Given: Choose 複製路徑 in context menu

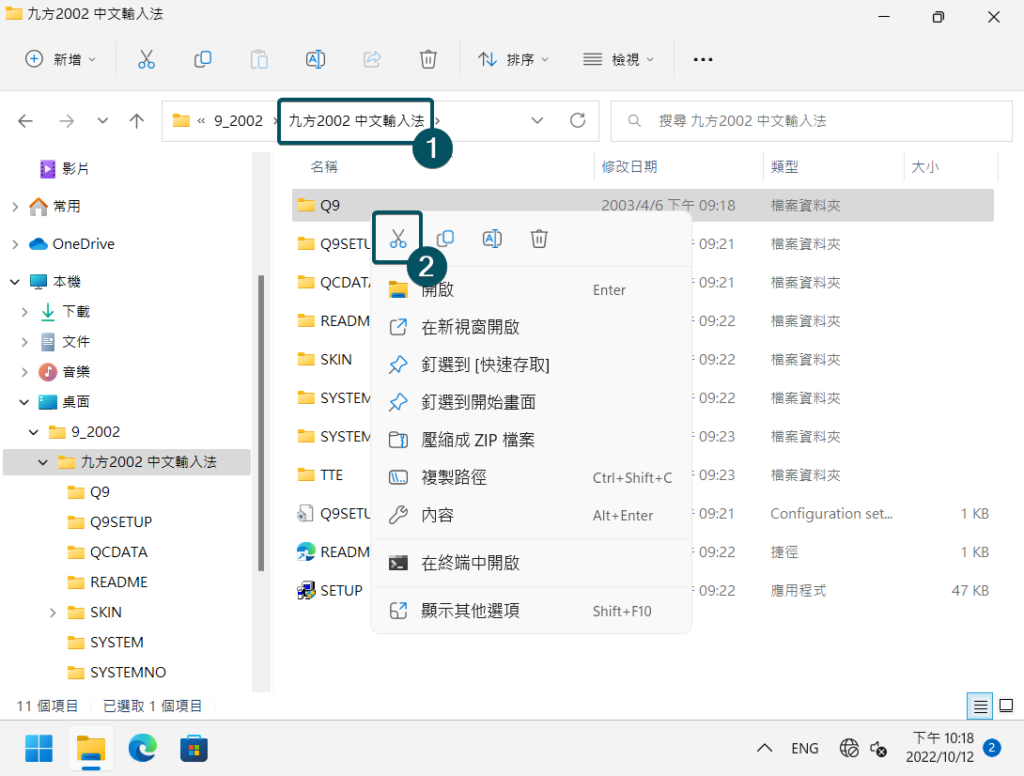Looking at the screenshot, I should [530, 477].
